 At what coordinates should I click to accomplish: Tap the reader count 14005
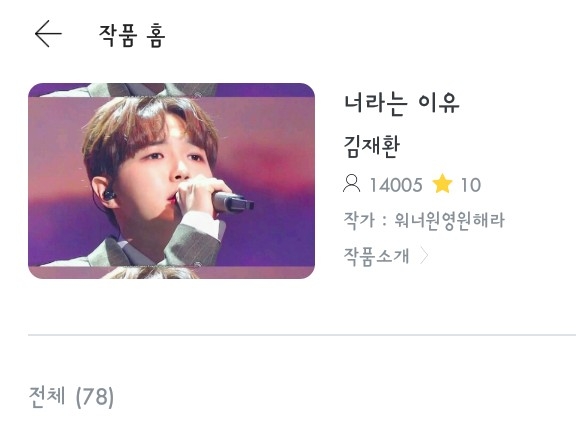coord(396,185)
